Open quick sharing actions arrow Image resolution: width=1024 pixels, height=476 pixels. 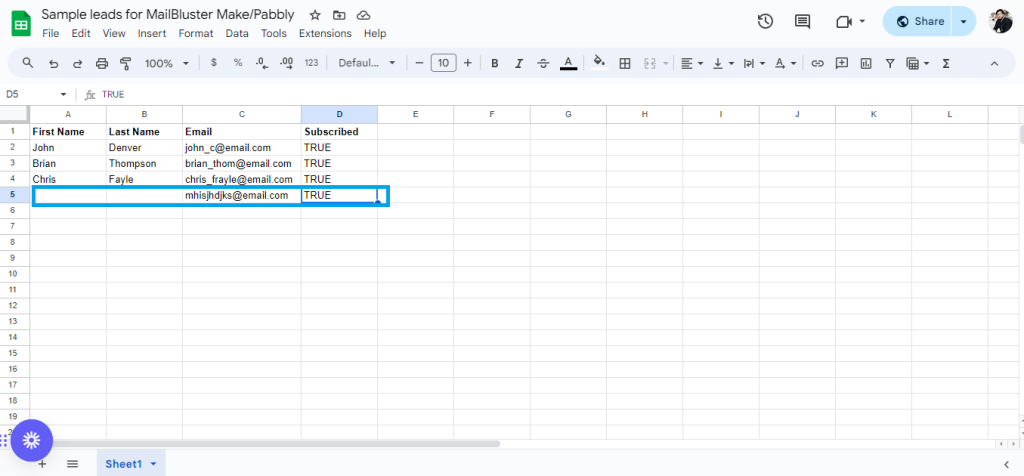[x=964, y=22]
